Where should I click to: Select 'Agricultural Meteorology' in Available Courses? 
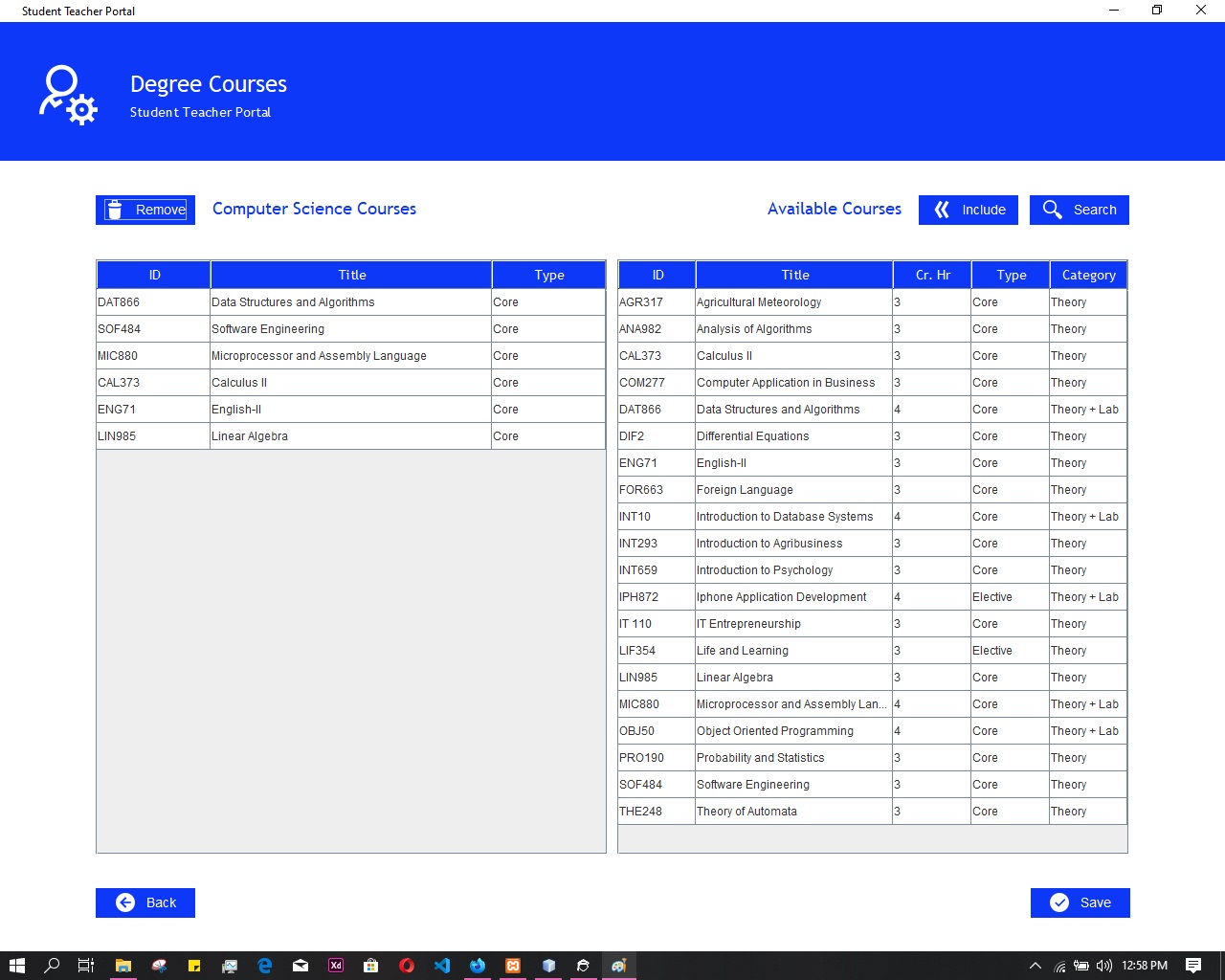tap(873, 302)
